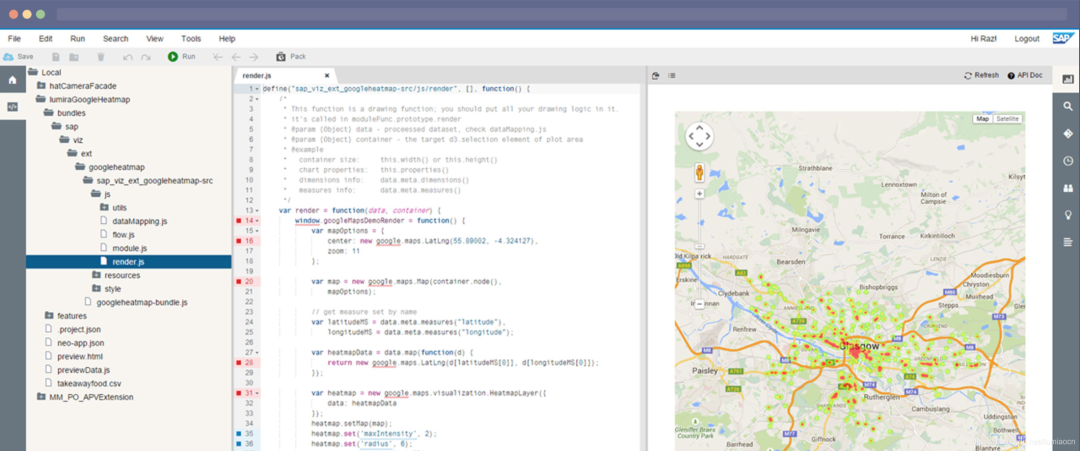
Task: Click the Refresh button in preview pane
Action: (x=982, y=76)
